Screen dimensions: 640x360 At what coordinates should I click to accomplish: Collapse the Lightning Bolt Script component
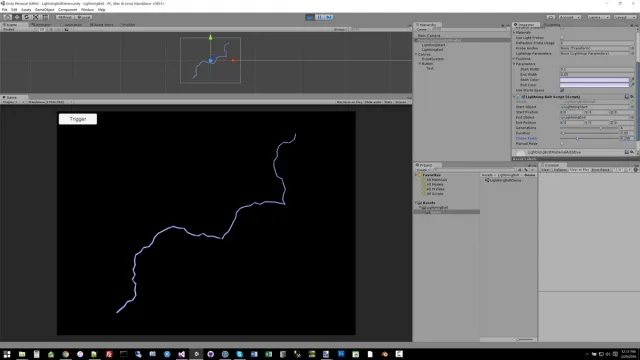(514, 97)
